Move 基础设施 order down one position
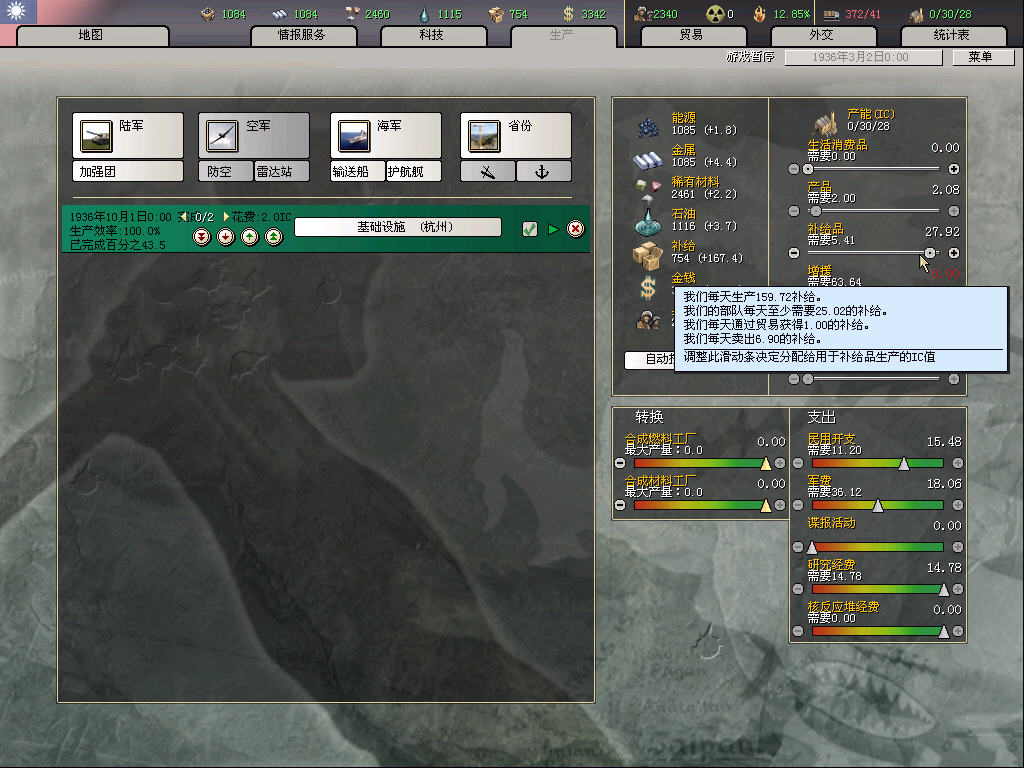Screen dimensions: 1024x768 click(x=226, y=236)
